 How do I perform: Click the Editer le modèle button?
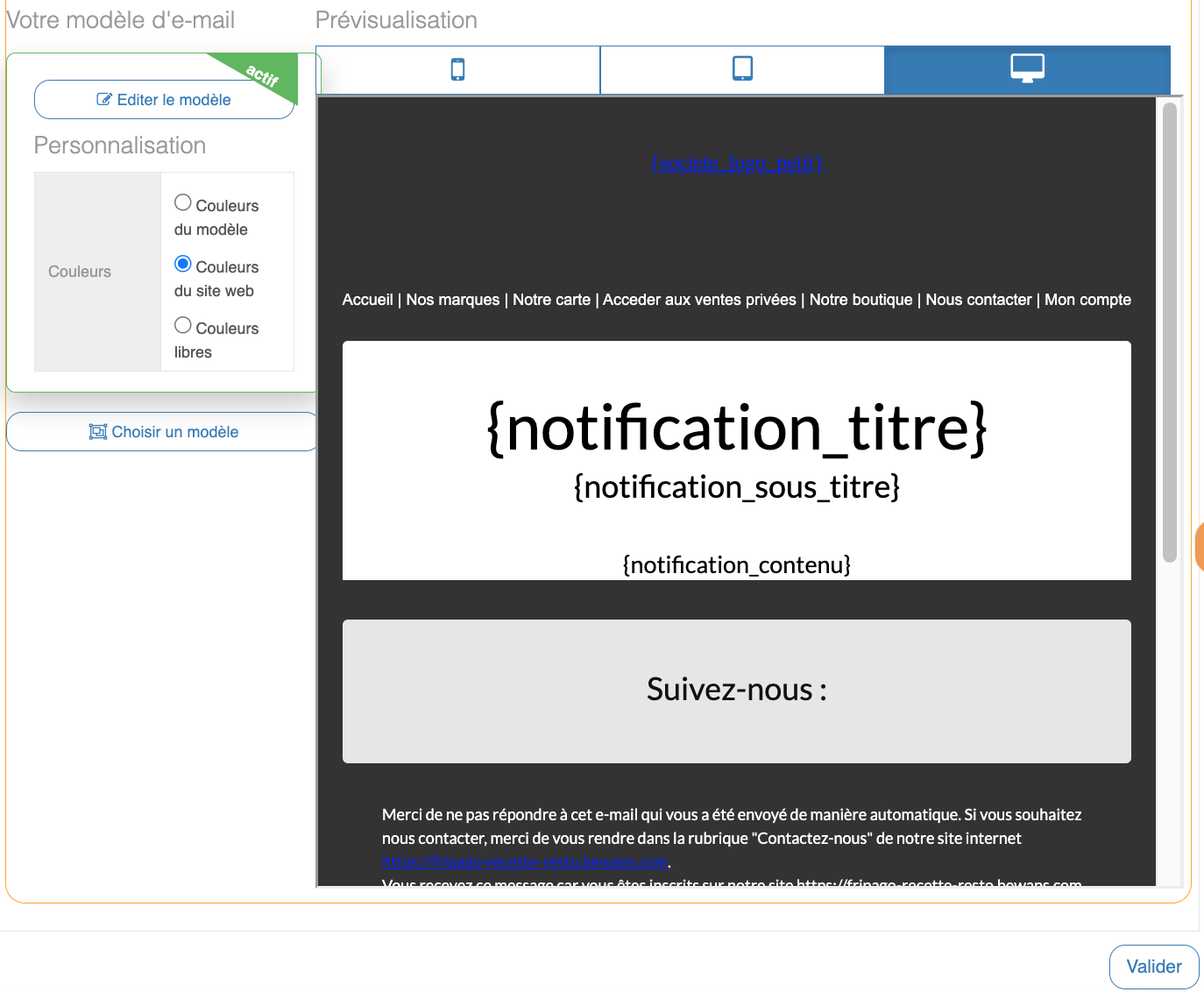pyautogui.click(x=164, y=100)
